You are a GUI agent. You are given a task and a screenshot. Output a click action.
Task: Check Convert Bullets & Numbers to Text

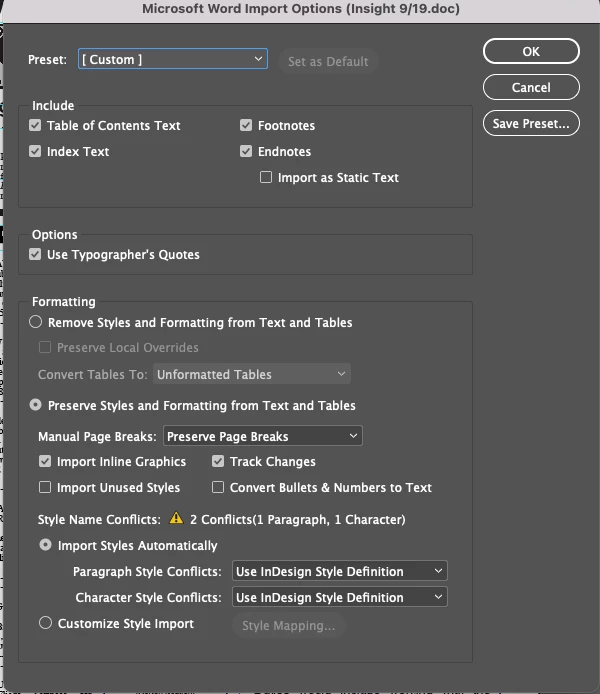point(218,487)
